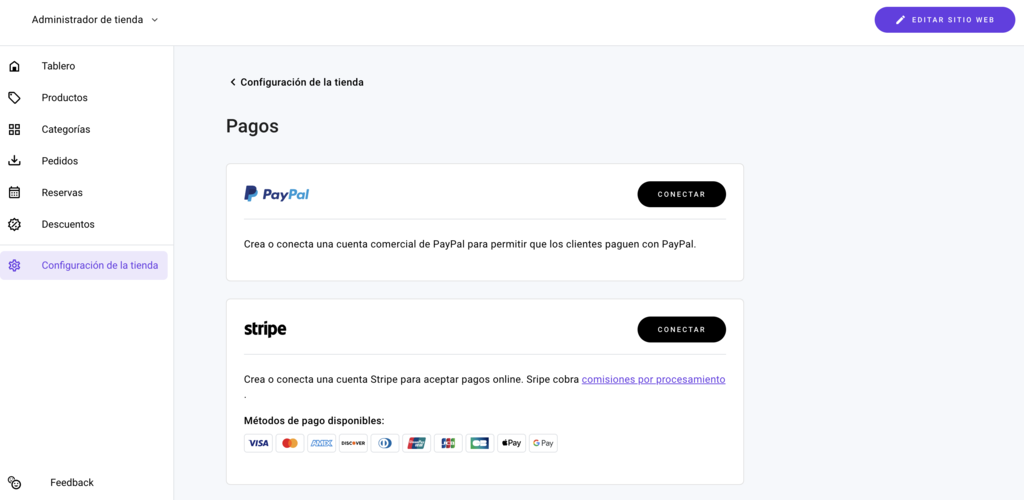Click the Feedback smiley icon
The image size is (1024, 500).
coord(14,483)
